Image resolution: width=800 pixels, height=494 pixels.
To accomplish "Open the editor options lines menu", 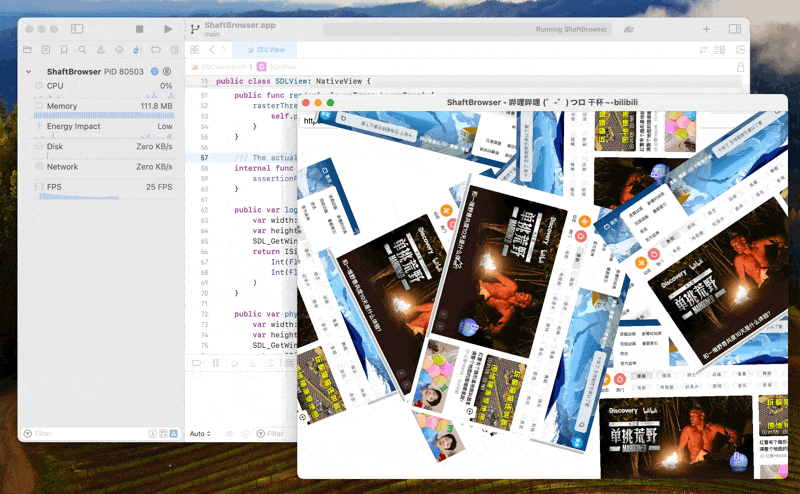I will [719, 50].
